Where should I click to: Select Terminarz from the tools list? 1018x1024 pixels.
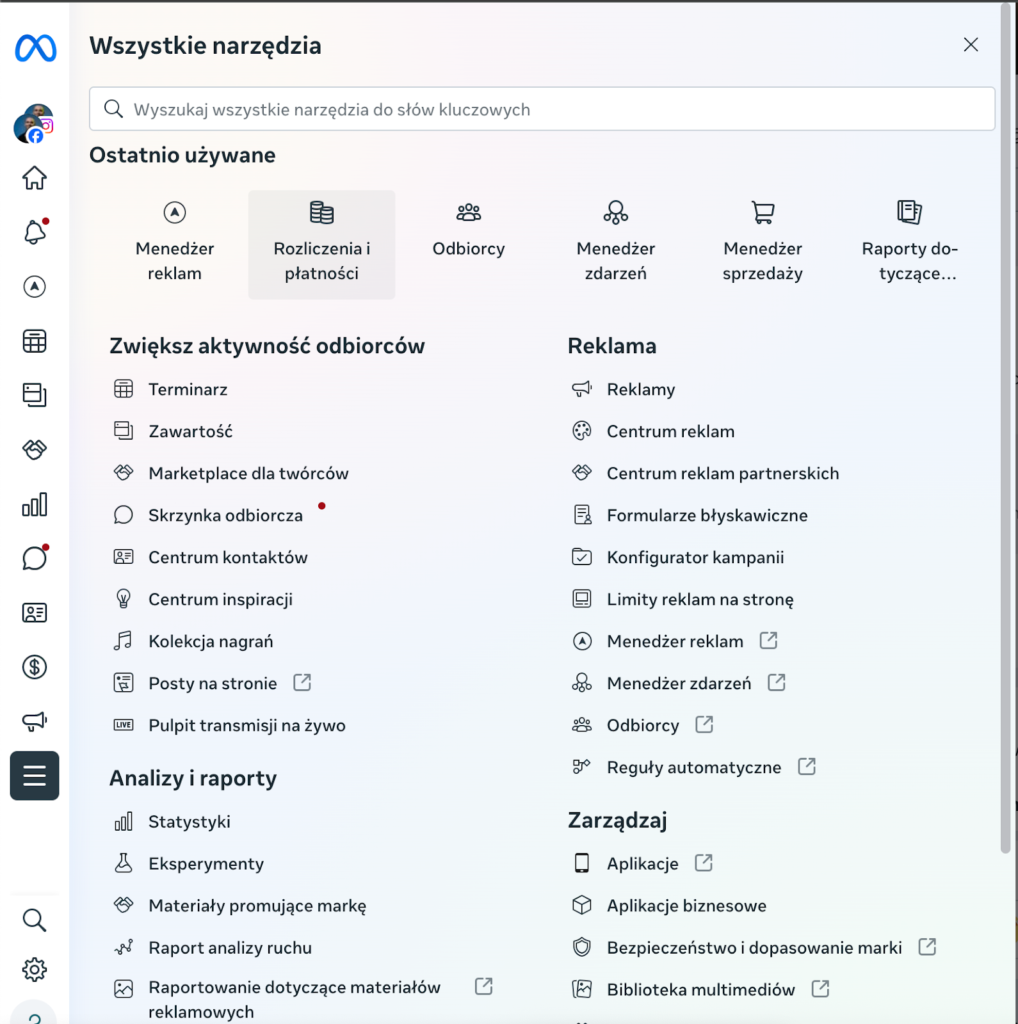coord(188,389)
